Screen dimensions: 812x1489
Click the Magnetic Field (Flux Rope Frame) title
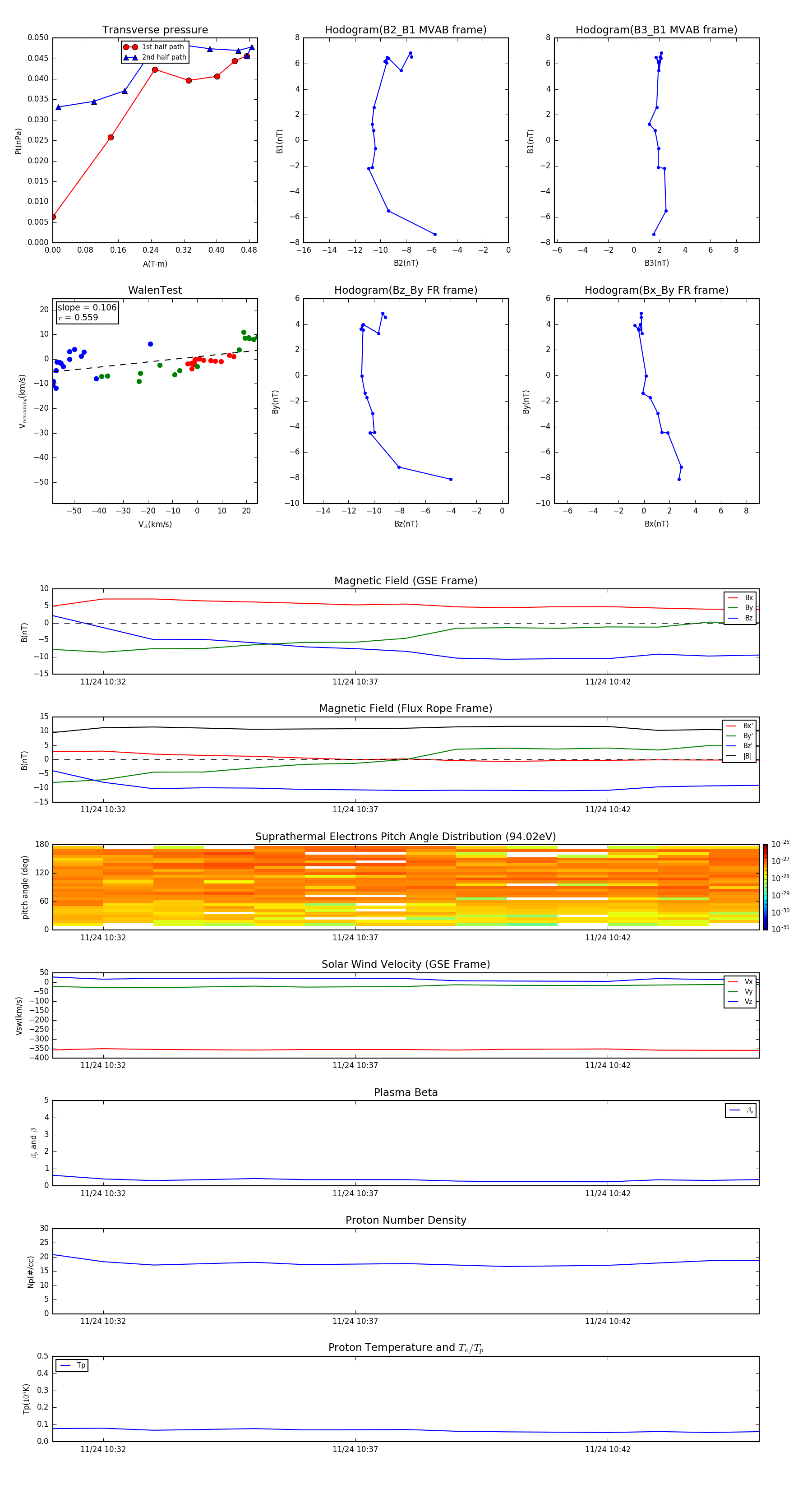coord(406,709)
